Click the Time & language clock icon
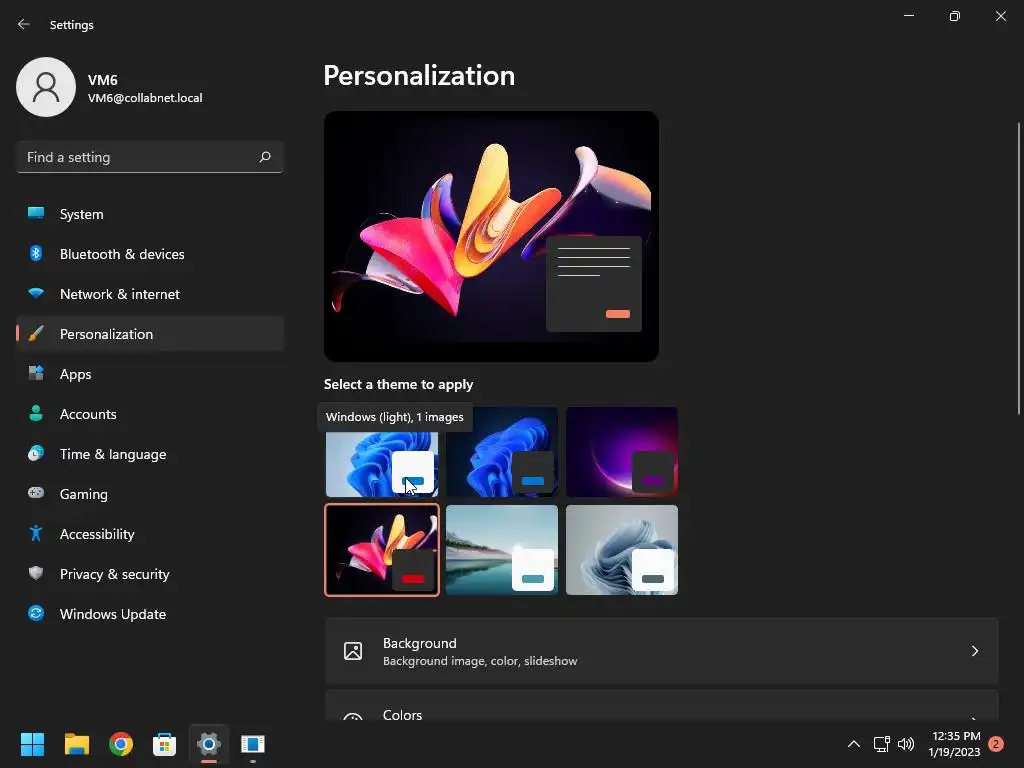Viewport: 1024px width, 768px height. (36, 453)
